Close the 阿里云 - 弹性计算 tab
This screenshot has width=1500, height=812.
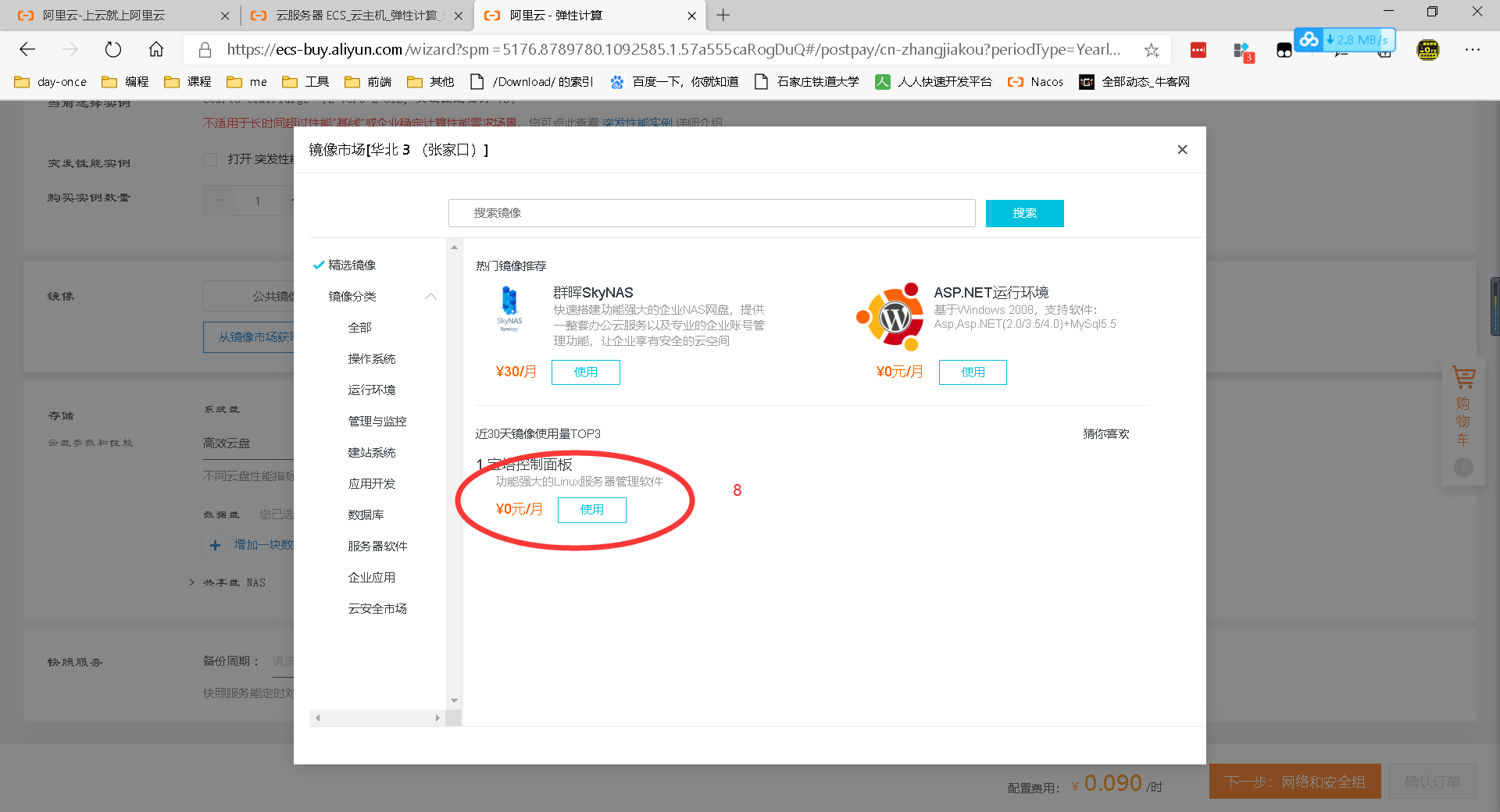click(x=691, y=16)
